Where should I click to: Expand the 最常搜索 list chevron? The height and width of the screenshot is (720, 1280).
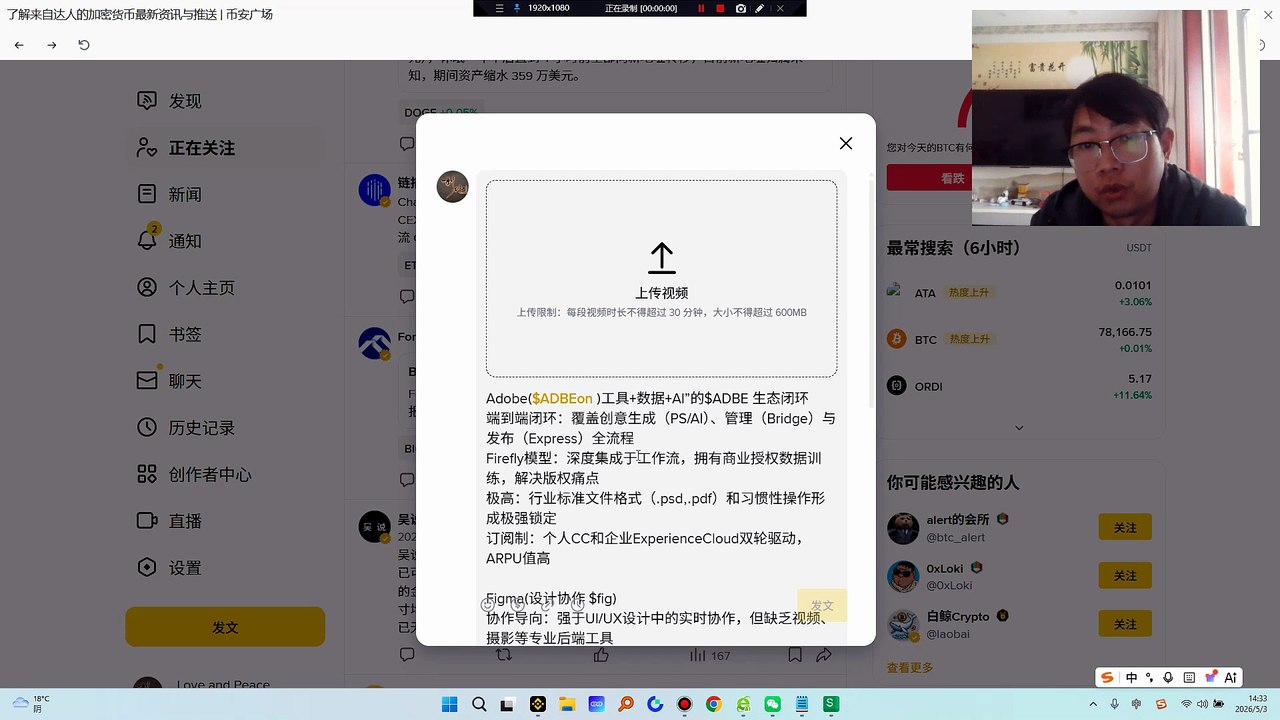[x=1019, y=428]
